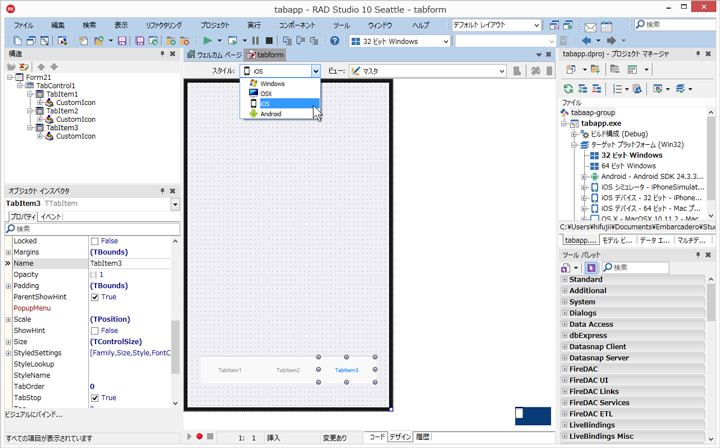This screenshot has width=720, height=448.
Task: Expand the Android target platform node
Action: pyautogui.click(x=584, y=177)
